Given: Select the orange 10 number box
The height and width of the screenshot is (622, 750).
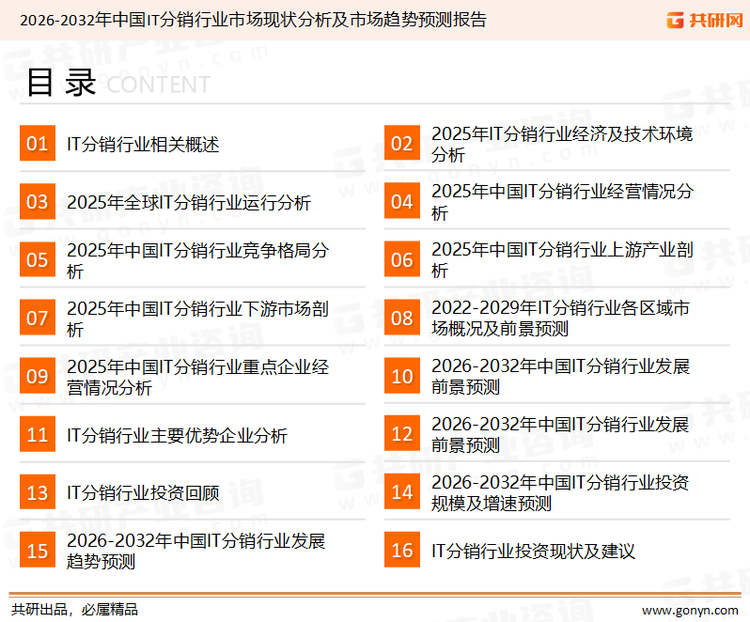Looking at the screenshot, I should click(402, 376).
